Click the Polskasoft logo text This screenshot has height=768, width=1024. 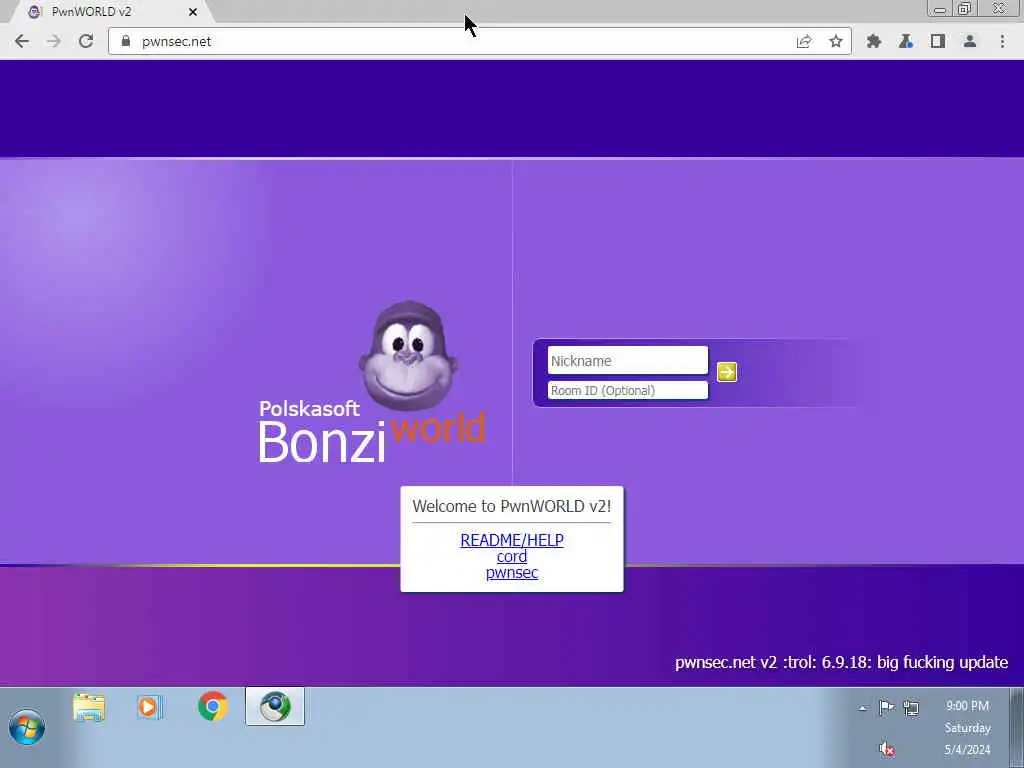pyautogui.click(x=310, y=409)
